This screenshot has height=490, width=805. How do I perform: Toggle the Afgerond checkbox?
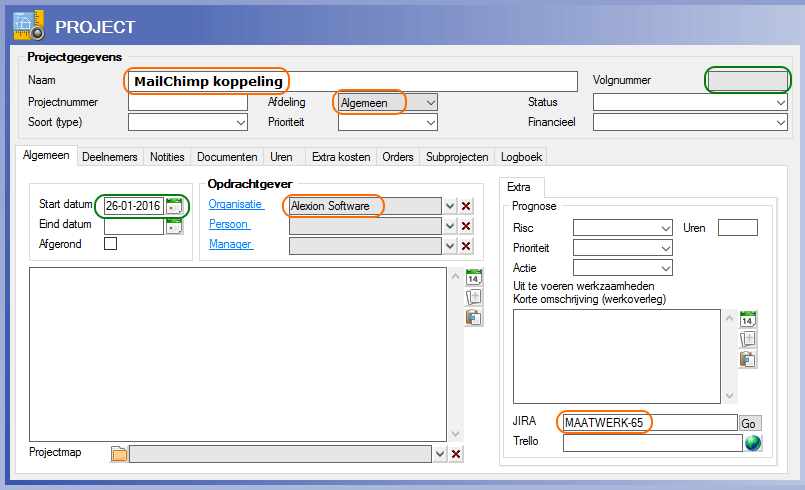click(x=110, y=243)
